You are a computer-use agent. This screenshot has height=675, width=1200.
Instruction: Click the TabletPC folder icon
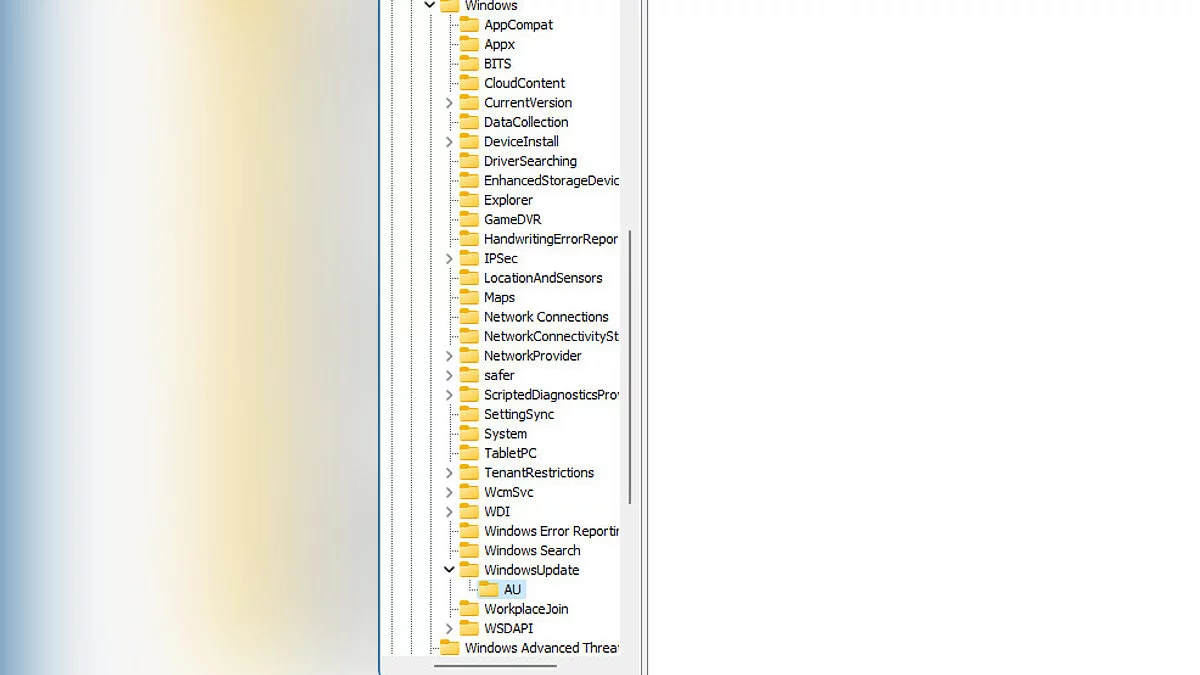[469, 453]
